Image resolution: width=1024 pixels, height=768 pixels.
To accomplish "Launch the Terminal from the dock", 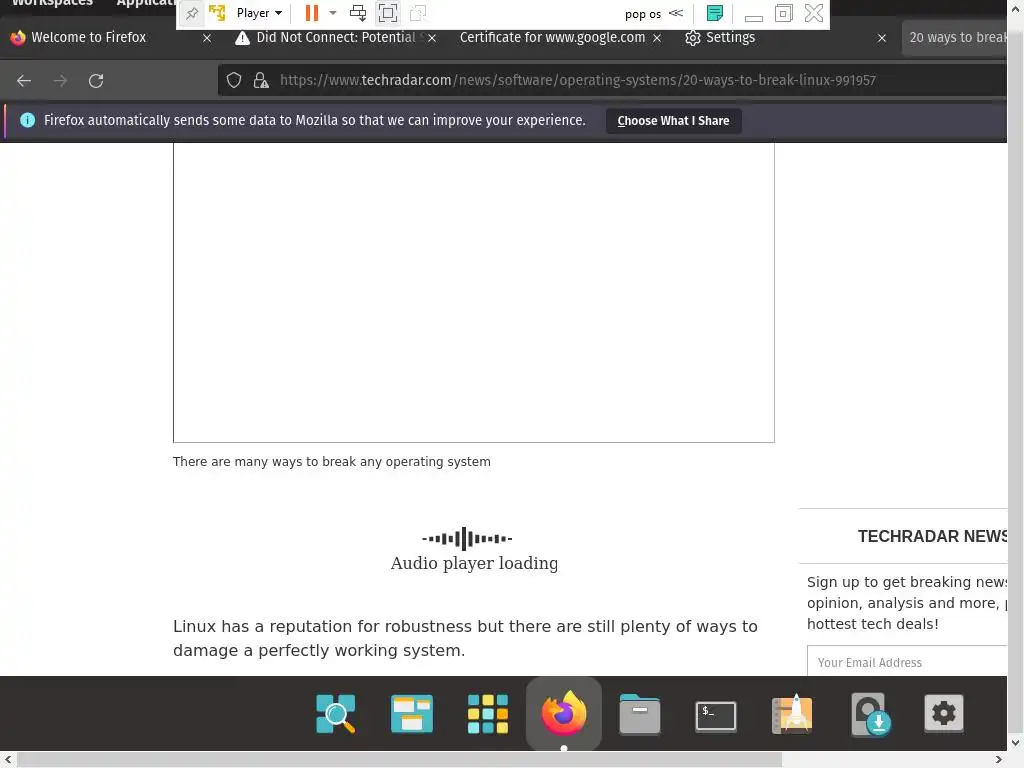I will point(716,716).
